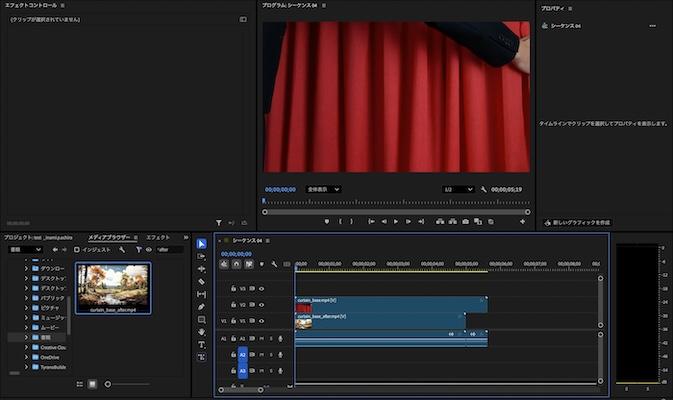
Task: Select the curtain_base_after.mp4 thumbnail
Action: tap(112, 287)
